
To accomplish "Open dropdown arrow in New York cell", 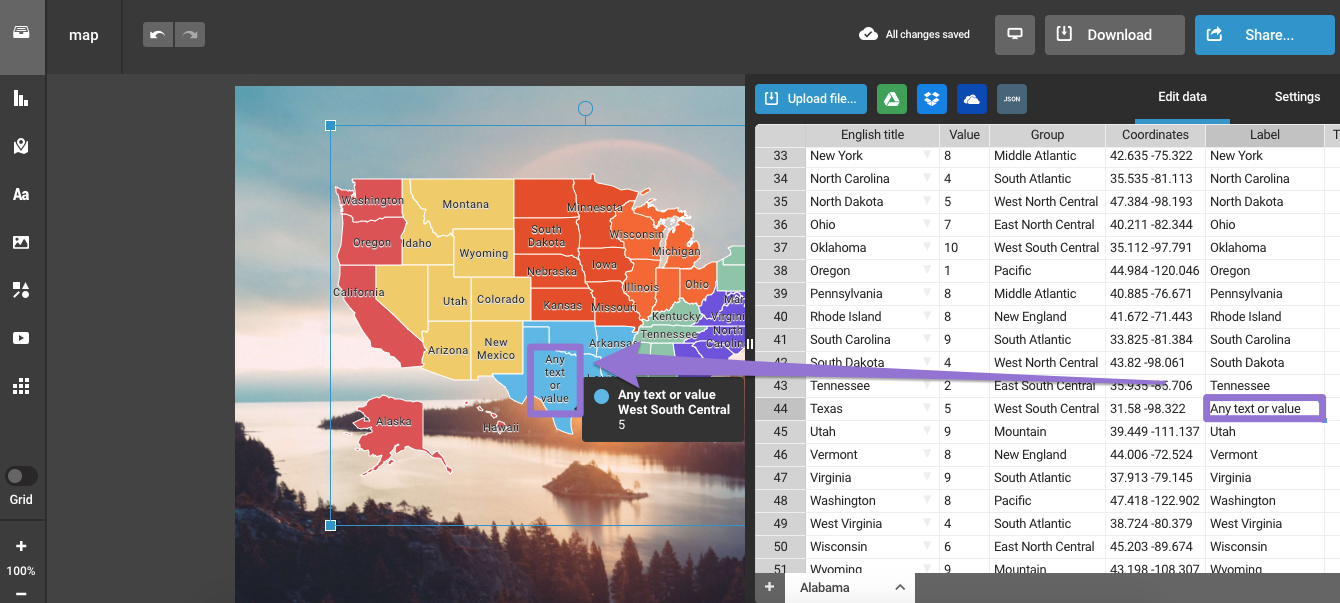I will click(x=927, y=155).
